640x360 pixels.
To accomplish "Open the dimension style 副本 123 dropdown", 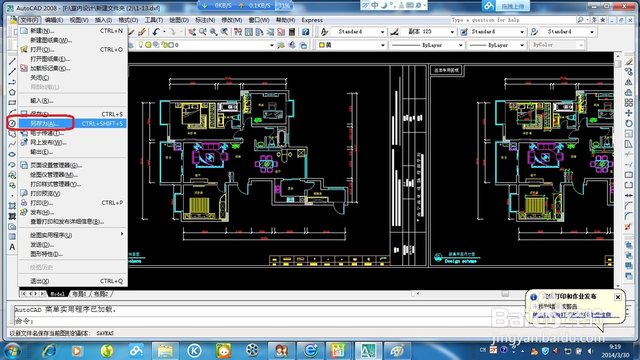I will 452,32.
